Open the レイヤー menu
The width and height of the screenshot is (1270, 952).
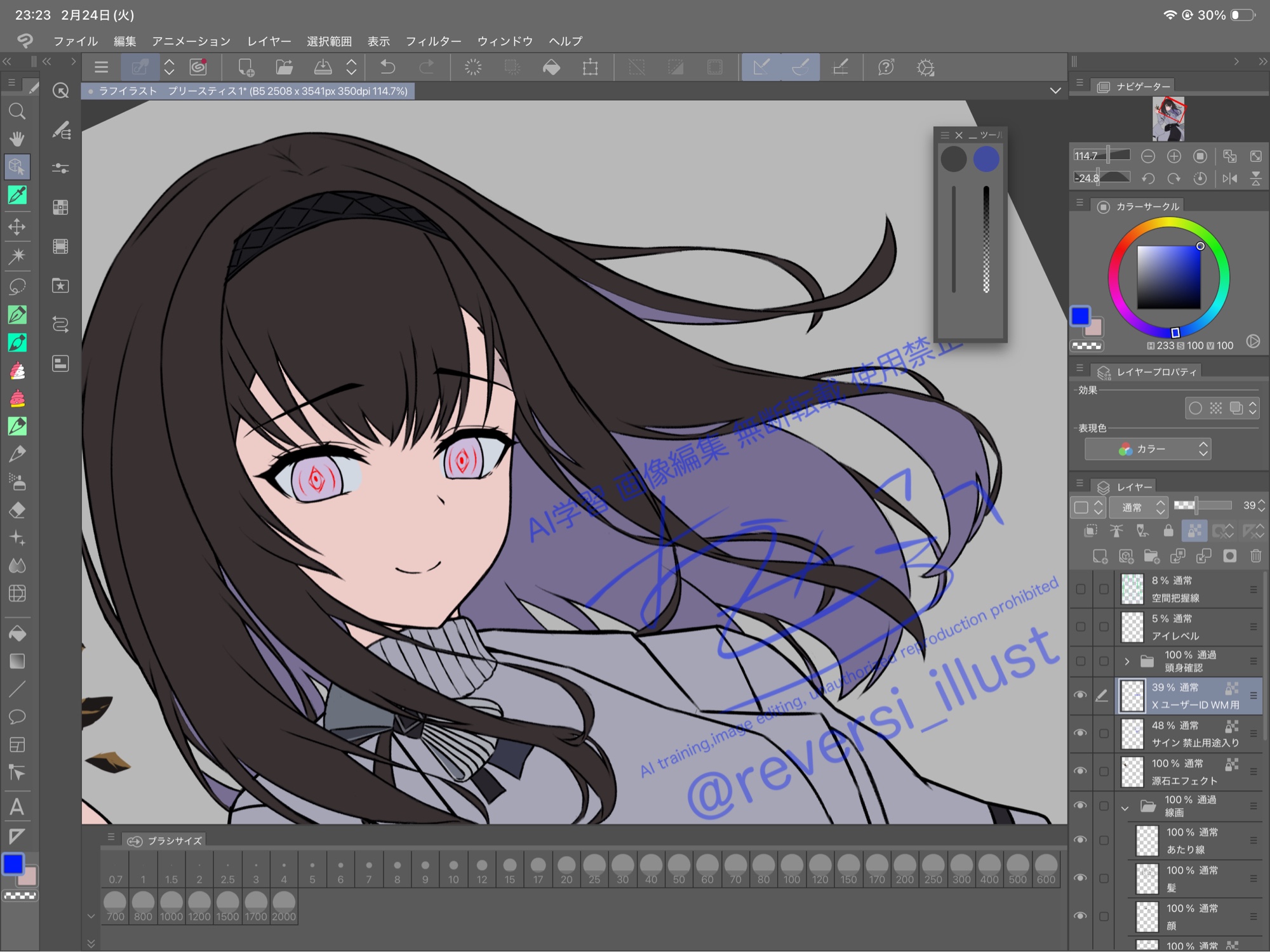[269, 41]
